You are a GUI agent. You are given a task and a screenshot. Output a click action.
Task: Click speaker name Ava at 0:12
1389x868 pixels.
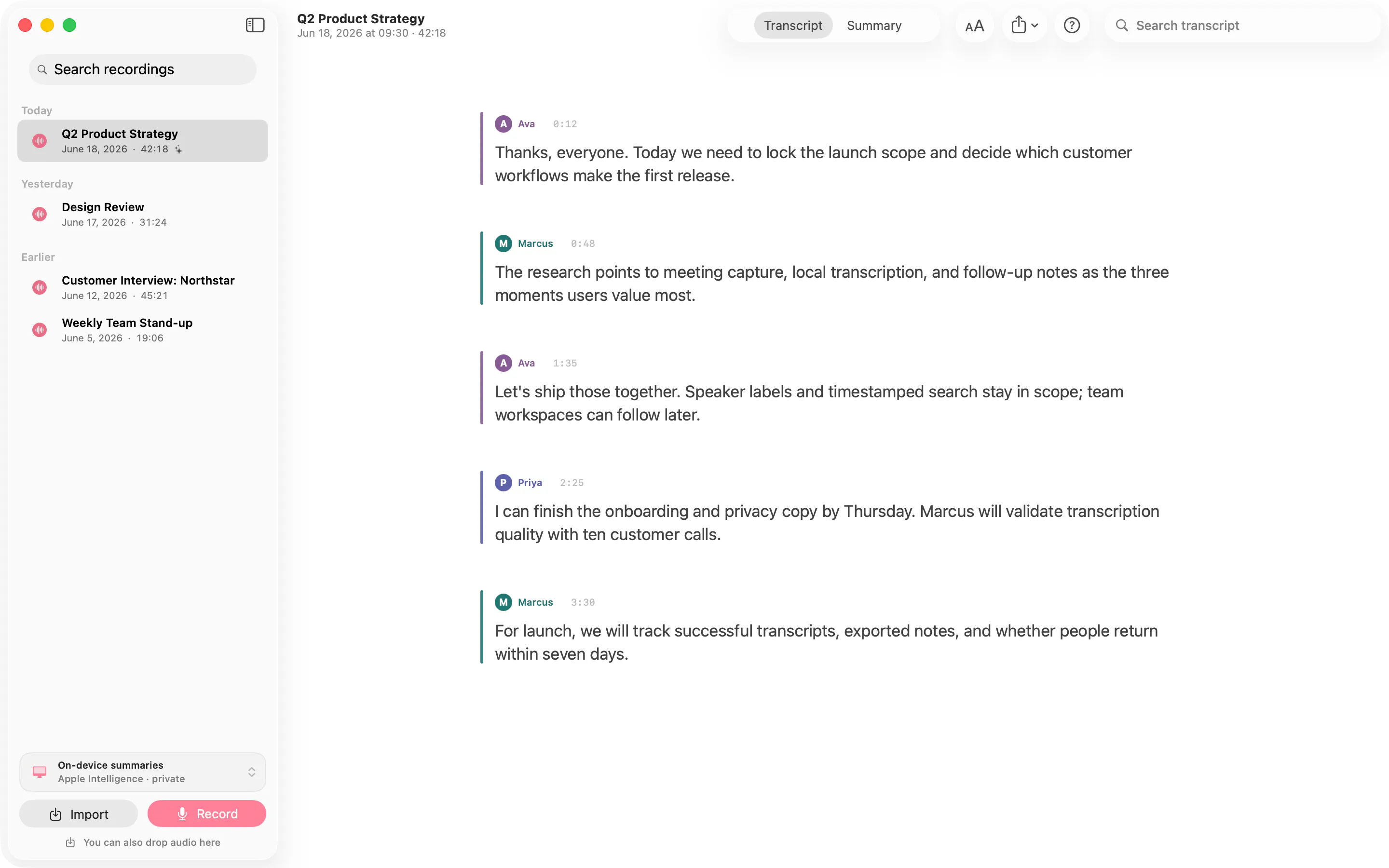coord(526,124)
